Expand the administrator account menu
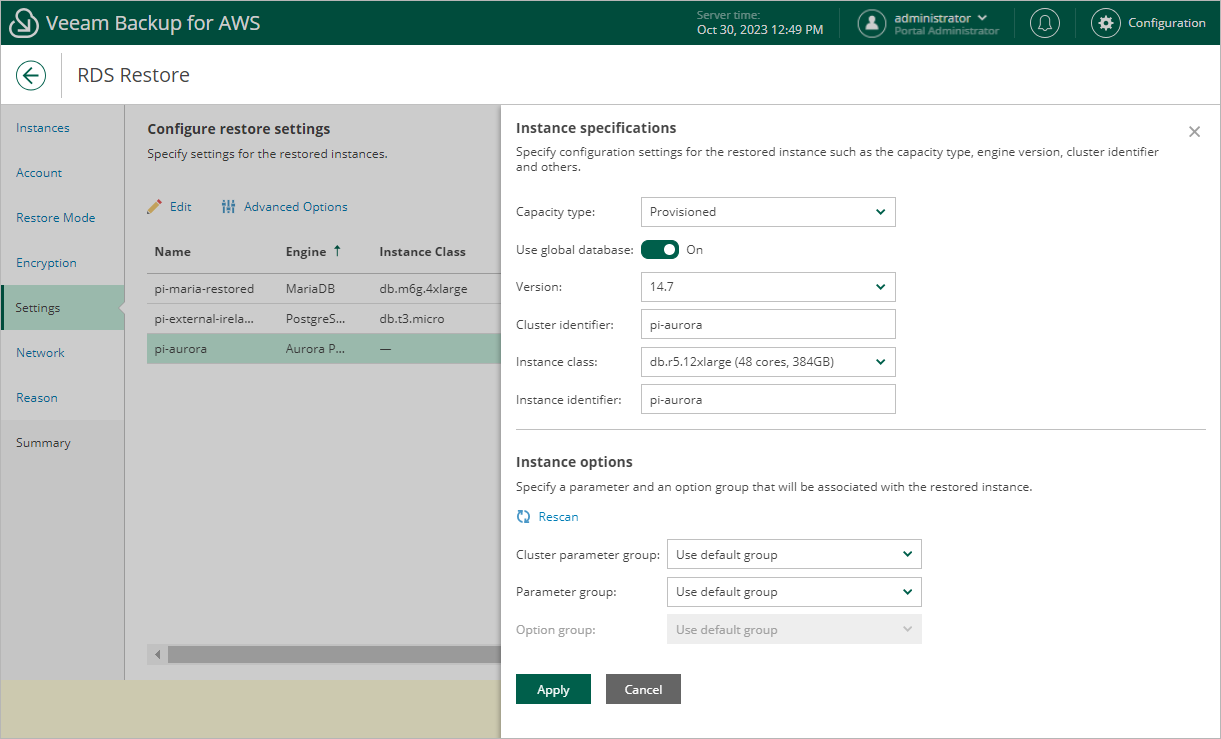1221x739 pixels. [x=982, y=18]
